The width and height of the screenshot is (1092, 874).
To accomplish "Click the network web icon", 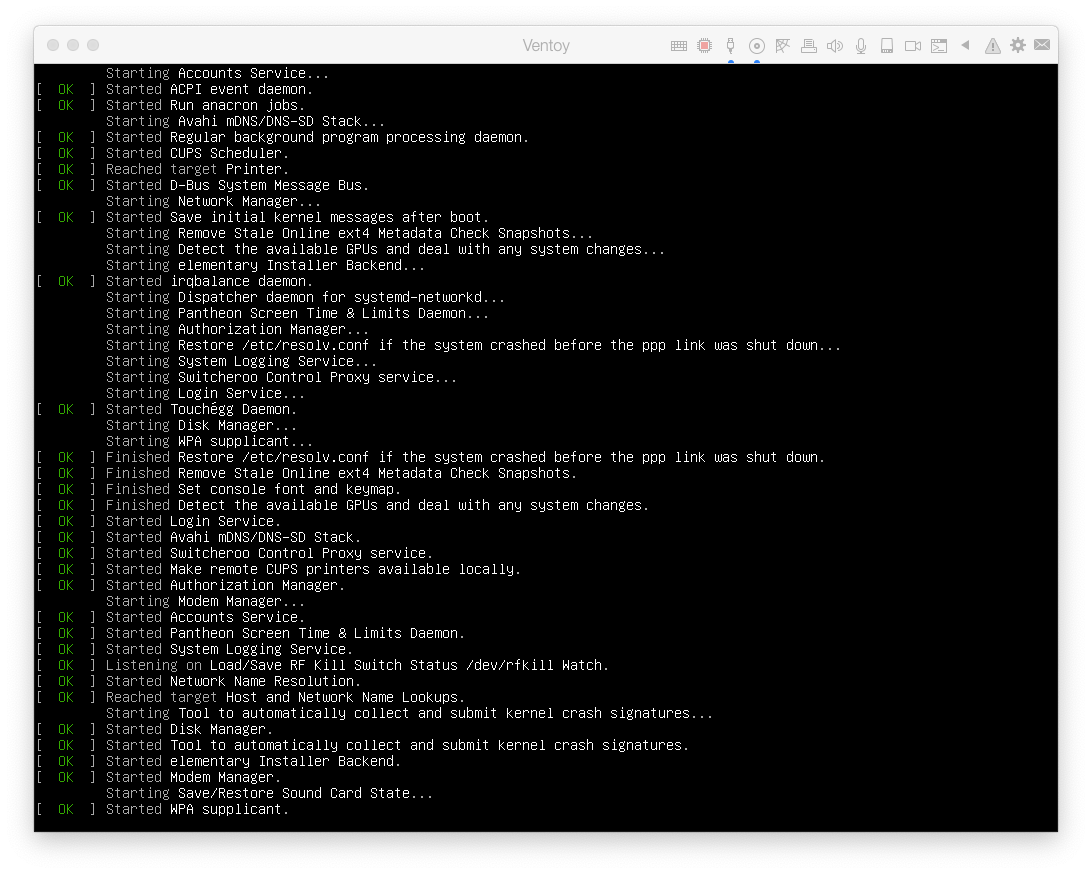I will (783, 46).
